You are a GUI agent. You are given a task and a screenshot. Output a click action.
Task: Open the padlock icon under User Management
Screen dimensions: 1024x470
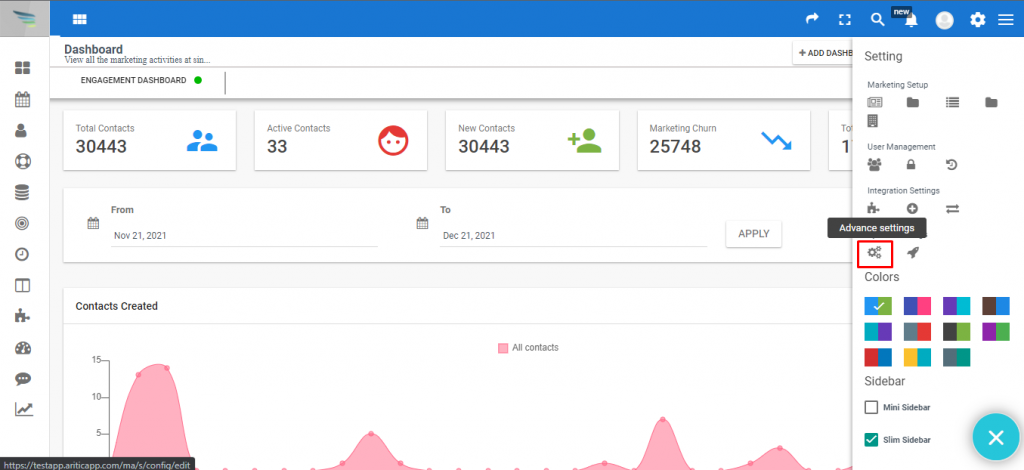[x=911, y=165]
